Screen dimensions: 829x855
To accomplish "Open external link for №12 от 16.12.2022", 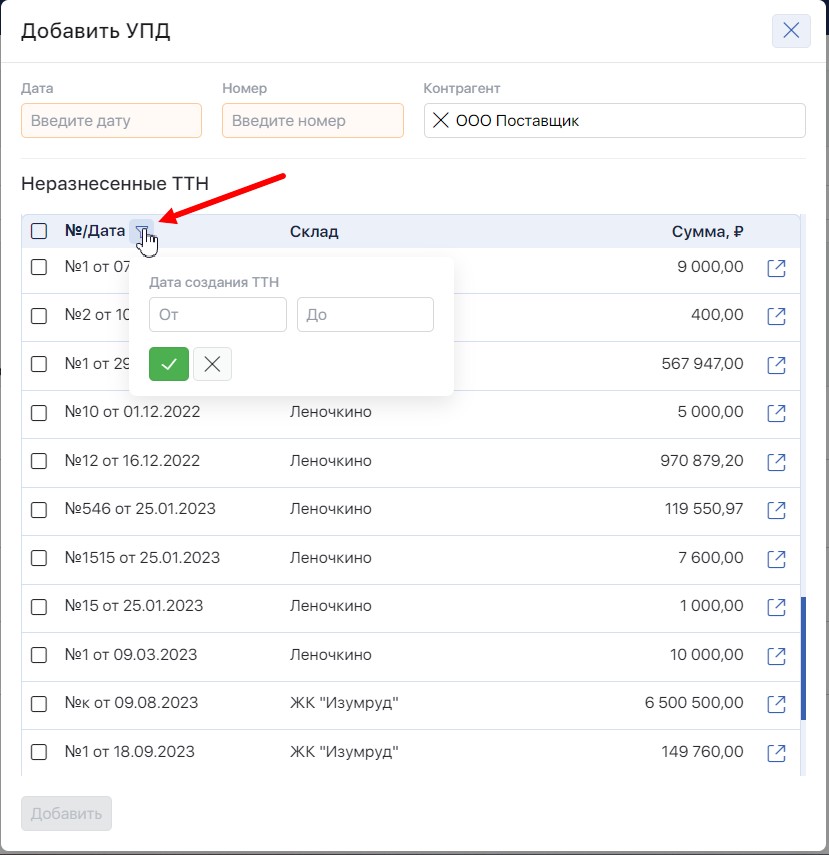I will point(776,462).
